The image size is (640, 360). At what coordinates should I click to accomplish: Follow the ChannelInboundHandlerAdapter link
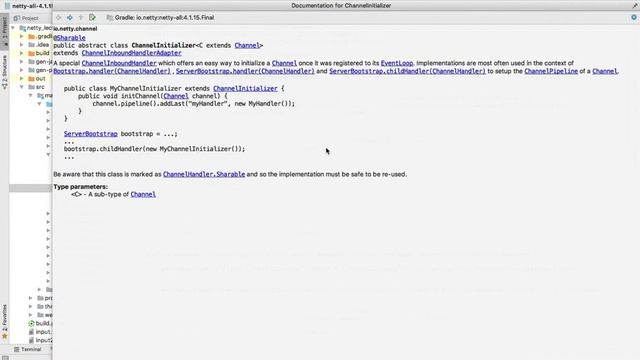point(131,53)
